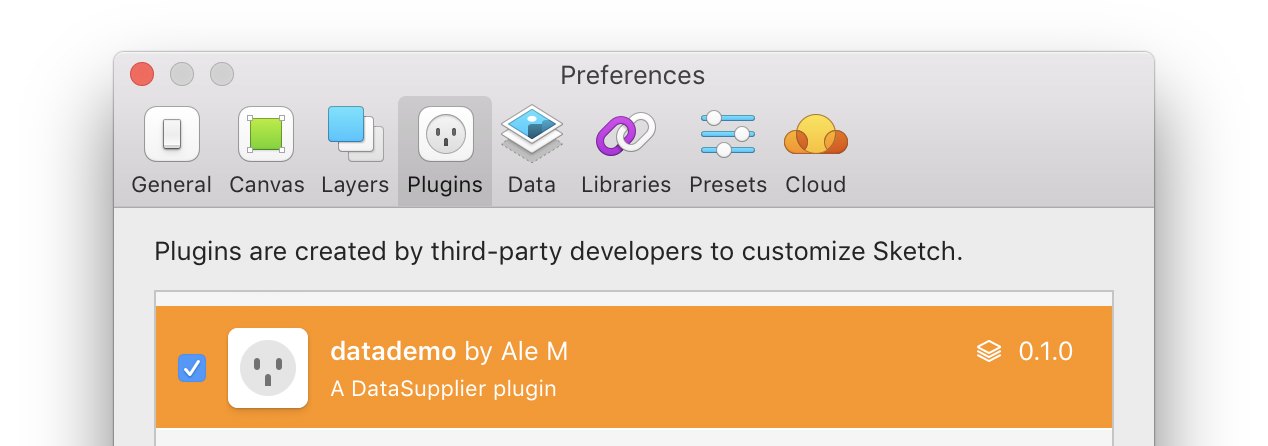Disable the datademo plugin checkbox
The height and width of the screenshot is (446, 1268).
click(191, 368)
